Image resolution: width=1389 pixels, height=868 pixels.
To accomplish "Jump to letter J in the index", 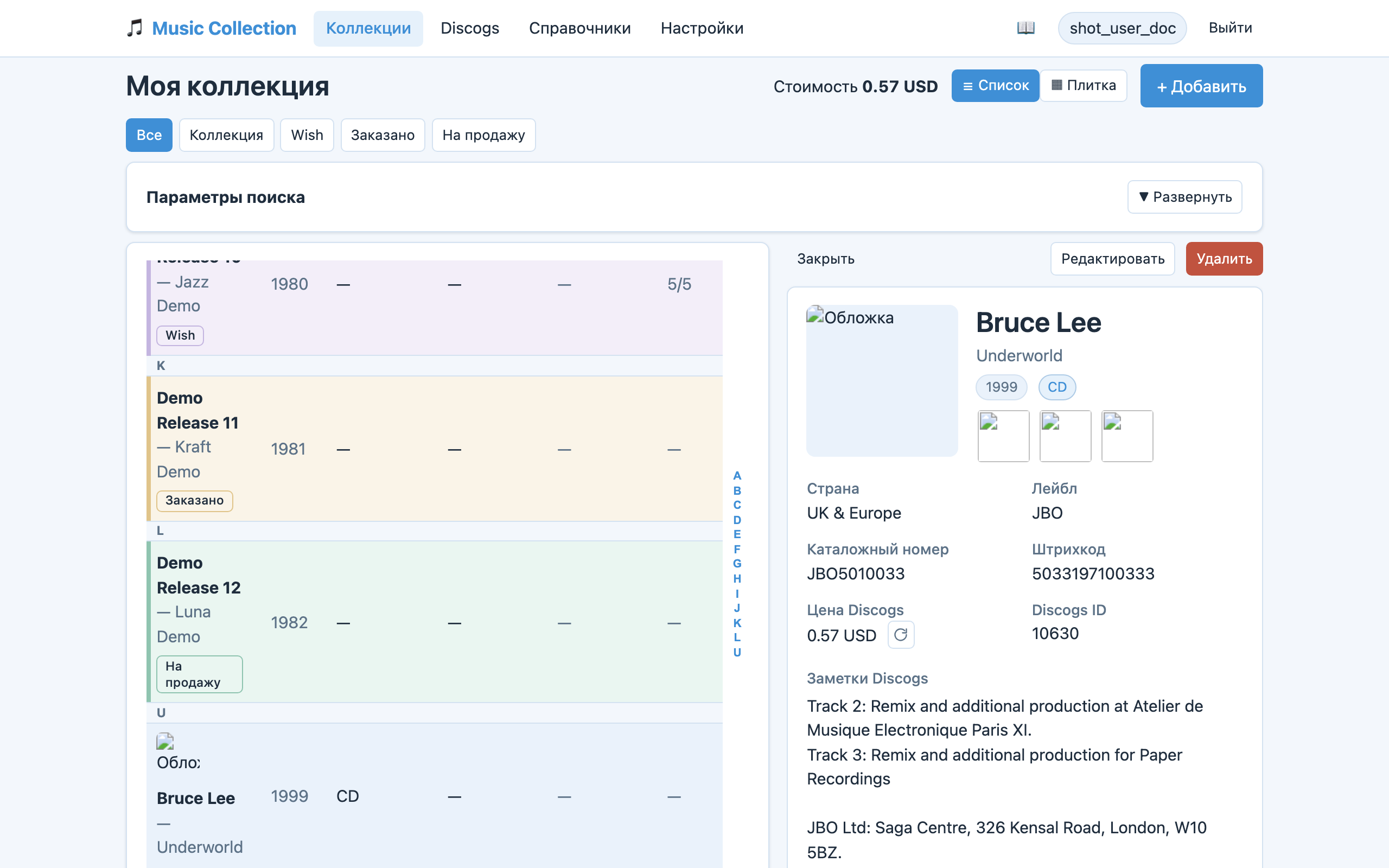I will pos(737,608).
